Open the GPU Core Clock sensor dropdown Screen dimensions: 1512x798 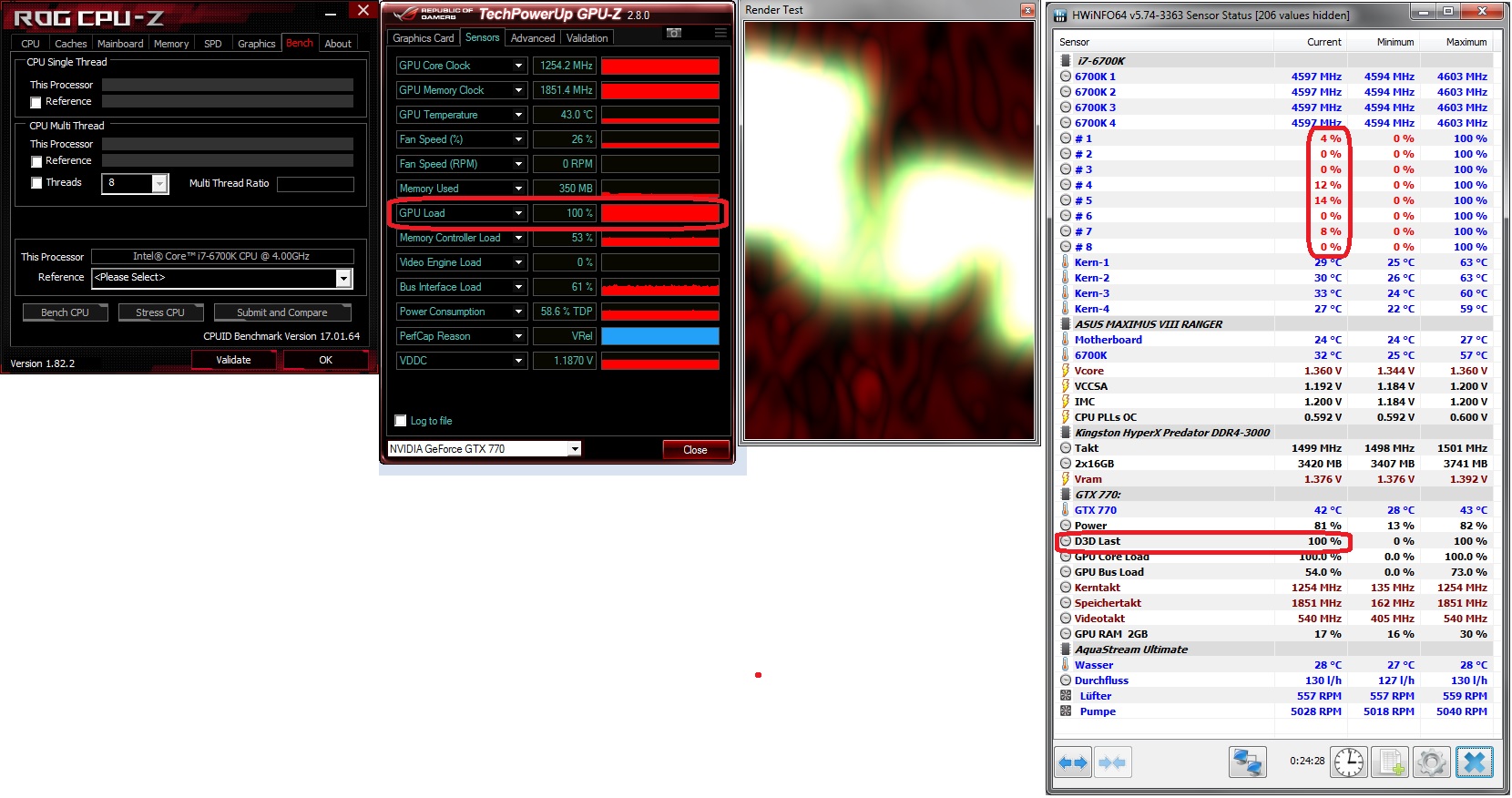518,66
